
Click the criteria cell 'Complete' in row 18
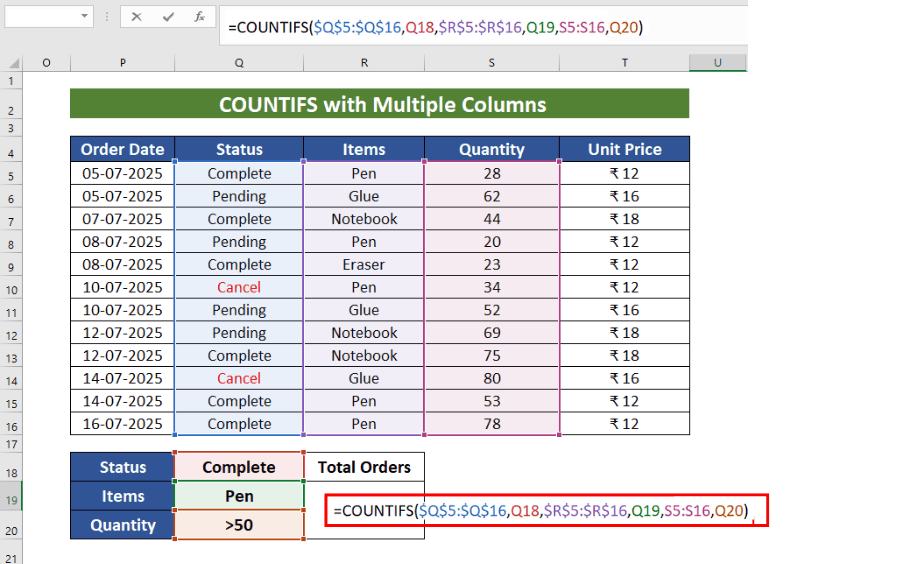pyautogui.click(x=239, y=467)
